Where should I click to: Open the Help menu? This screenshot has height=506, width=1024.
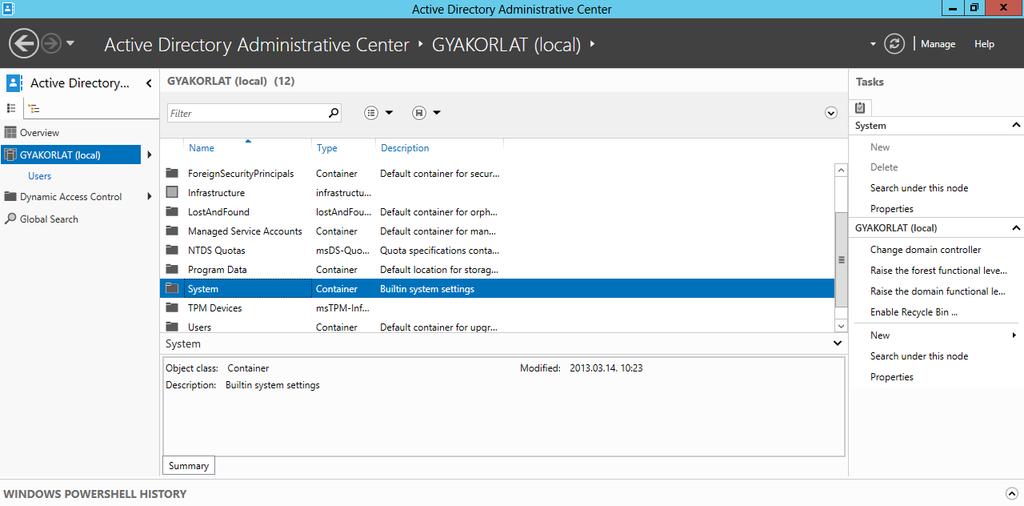coord(984,44)
